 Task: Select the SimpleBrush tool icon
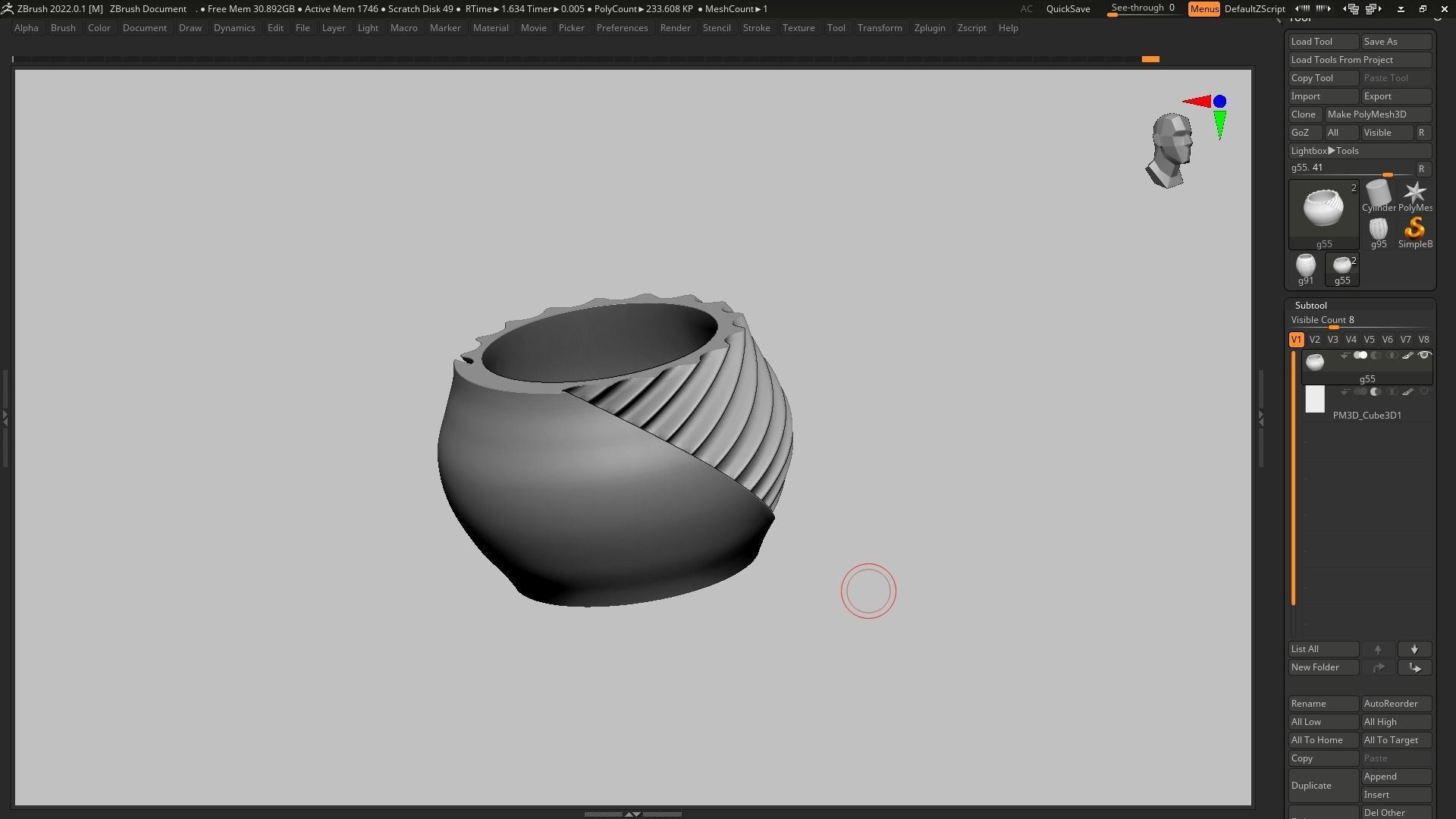[1414, 232]
